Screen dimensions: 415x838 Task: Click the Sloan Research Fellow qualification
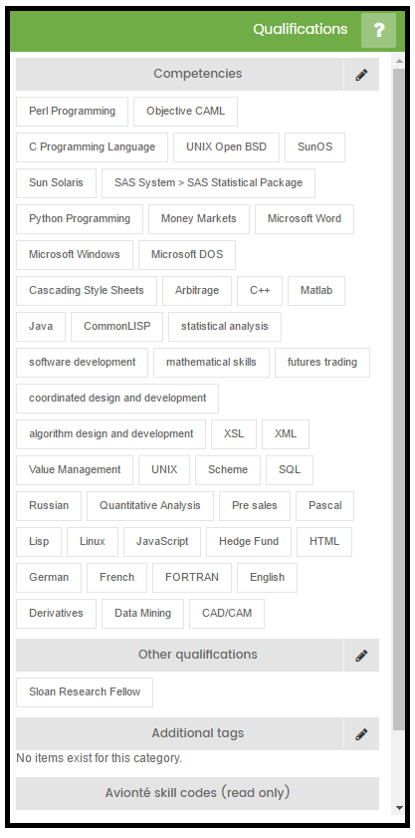coord(84,692)
